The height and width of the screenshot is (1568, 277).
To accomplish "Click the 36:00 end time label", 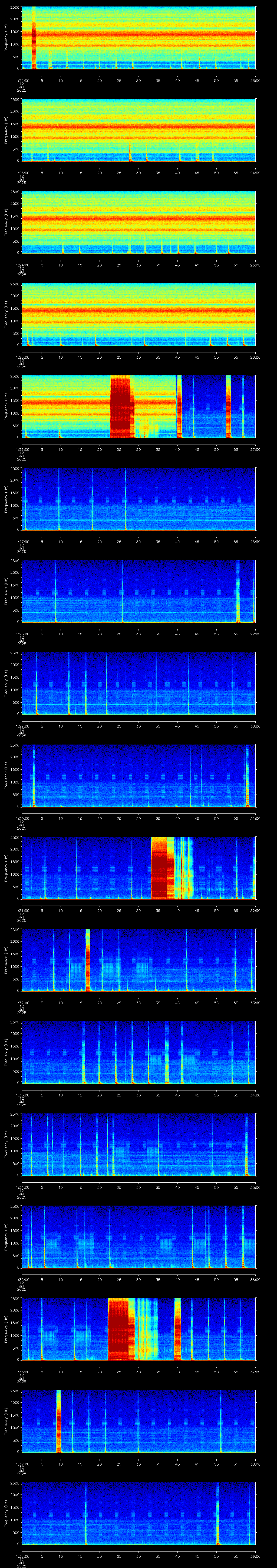I will (x=256, y=1279).
